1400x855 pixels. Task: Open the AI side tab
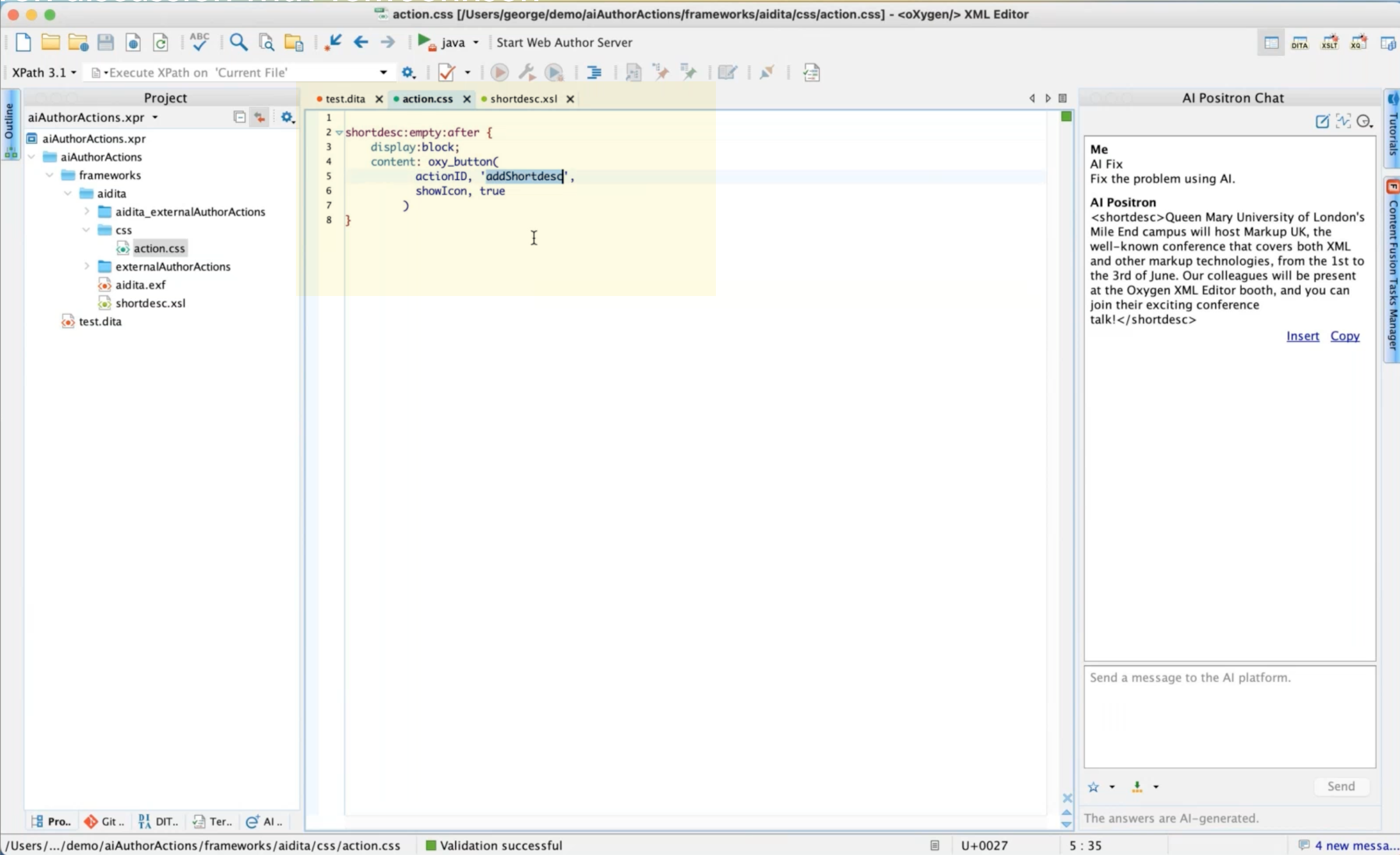(265, 821)
